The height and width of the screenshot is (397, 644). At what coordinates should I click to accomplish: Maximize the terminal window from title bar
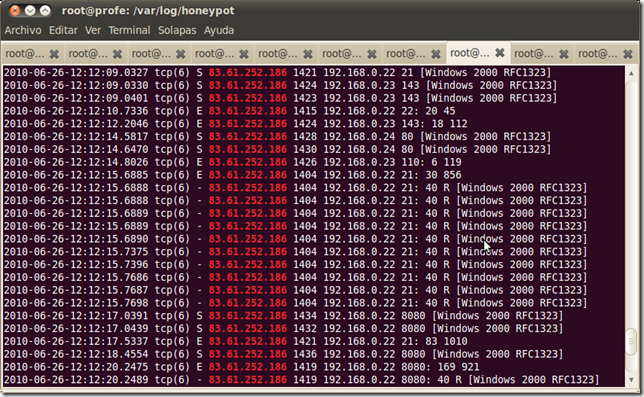coord(45,10)
